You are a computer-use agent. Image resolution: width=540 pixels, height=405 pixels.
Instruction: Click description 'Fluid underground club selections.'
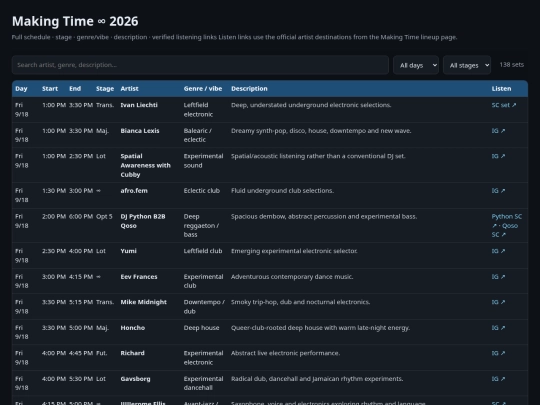pos(282,190)
